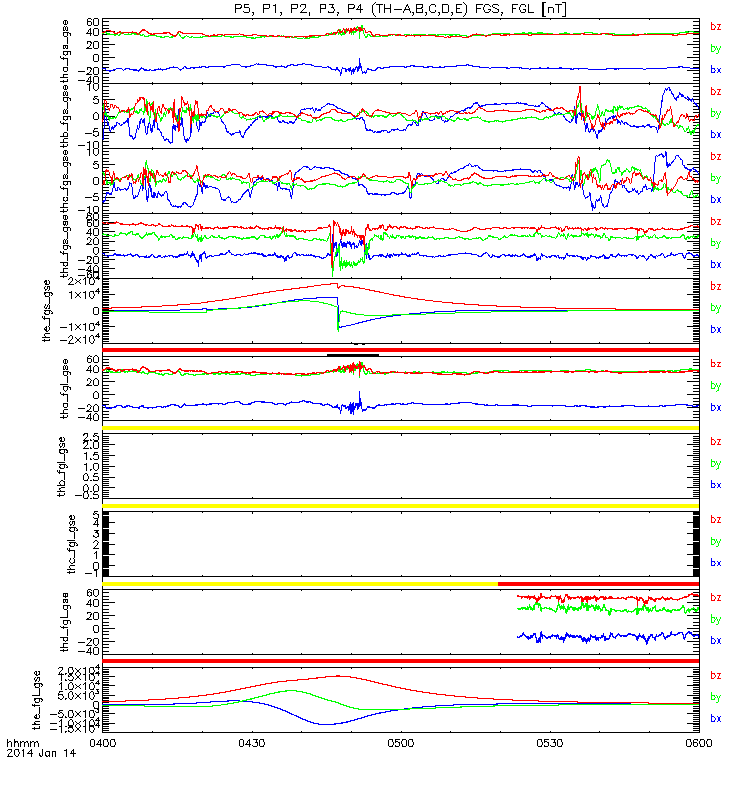Click the '2014 Jan 14' date label

click(41, 753)
